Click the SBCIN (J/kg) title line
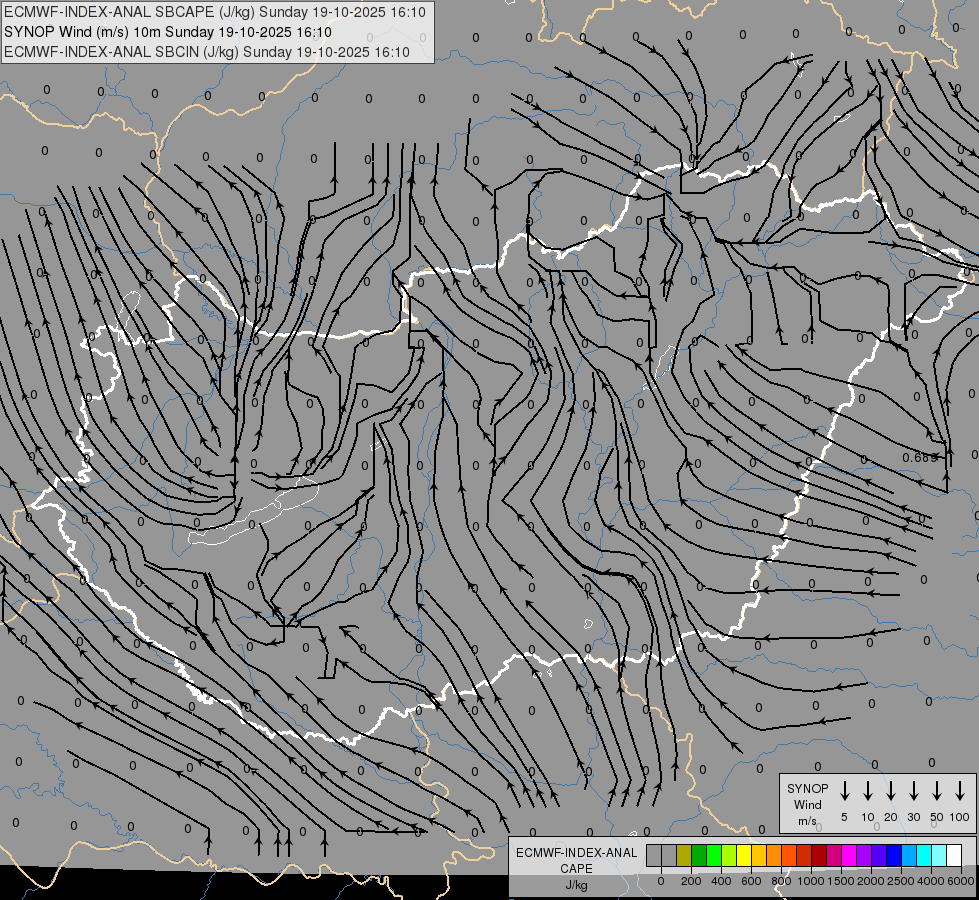 point(207,52)
